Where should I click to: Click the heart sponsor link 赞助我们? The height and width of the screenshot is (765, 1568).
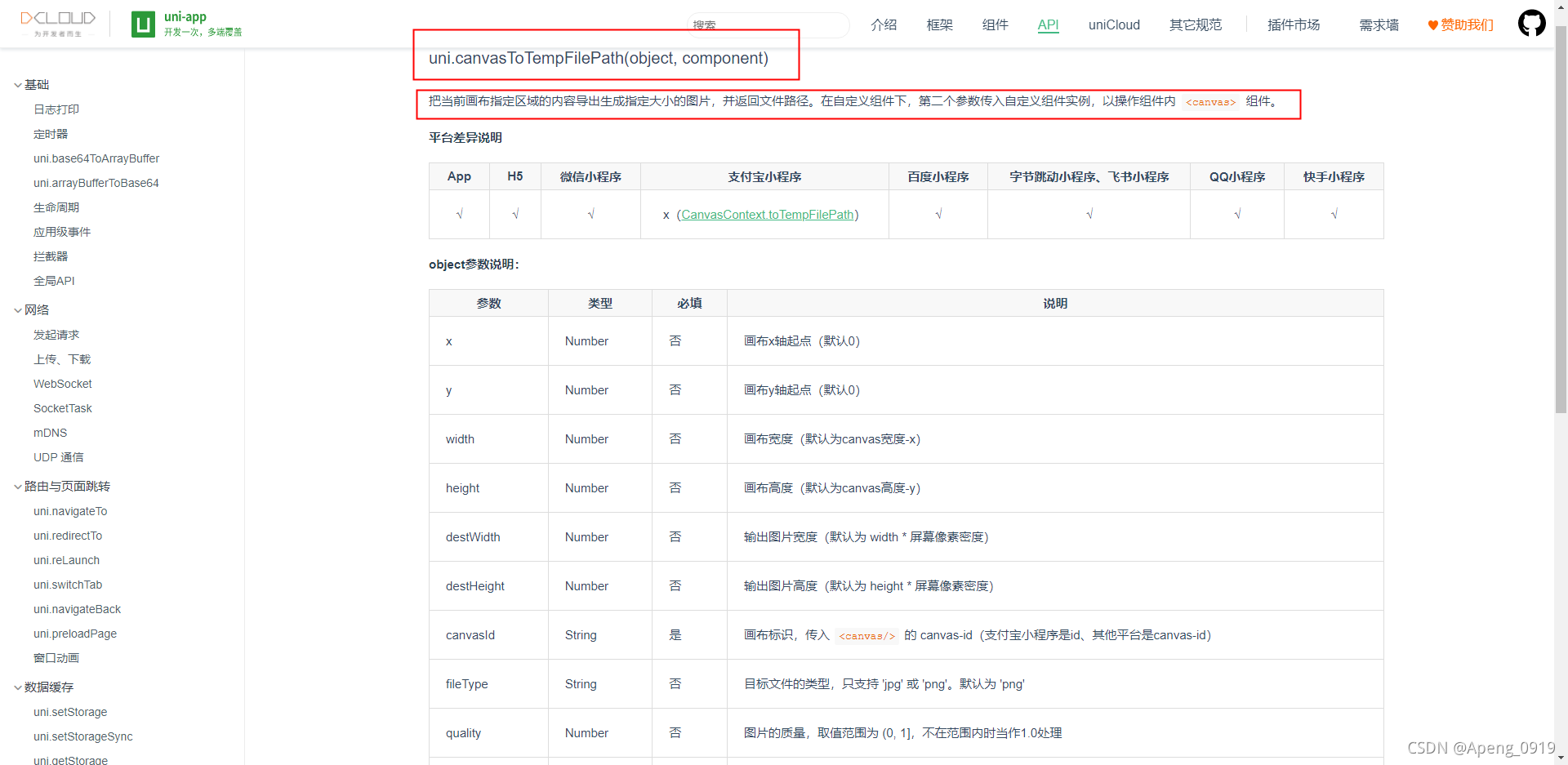(1460, 24)
